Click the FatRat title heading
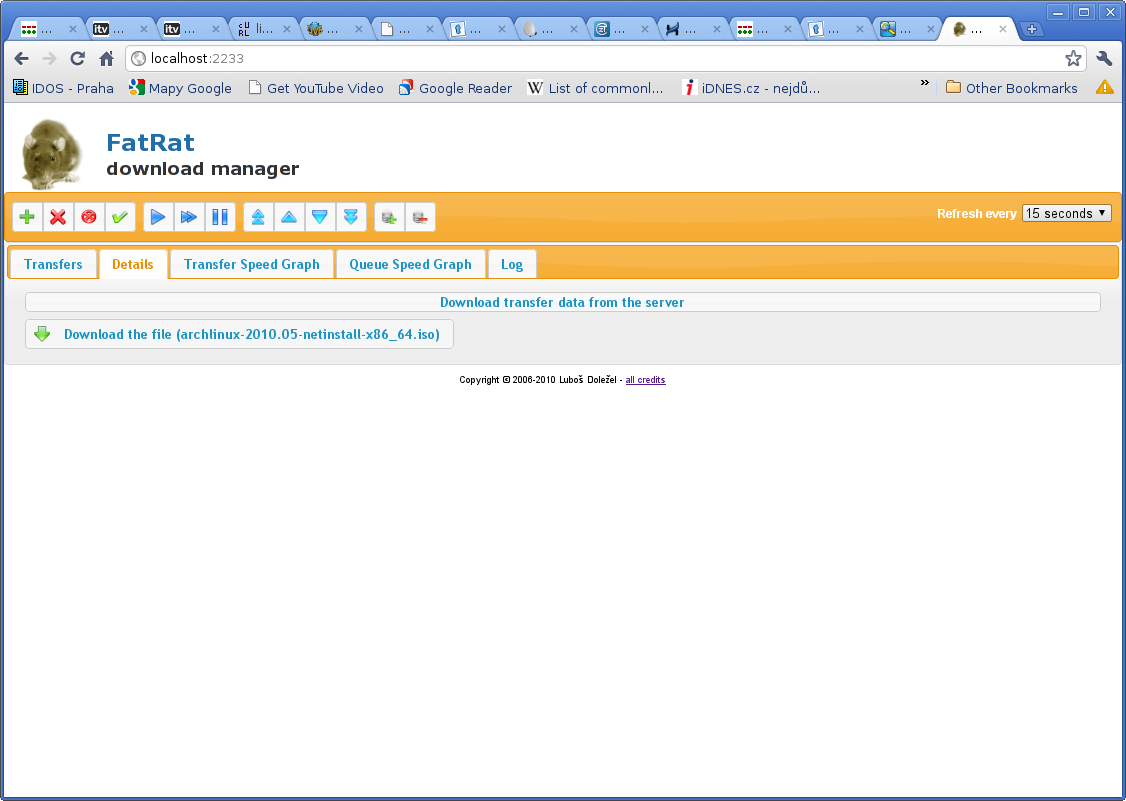Screen dimensions: 1126x801 pos(150,142)
